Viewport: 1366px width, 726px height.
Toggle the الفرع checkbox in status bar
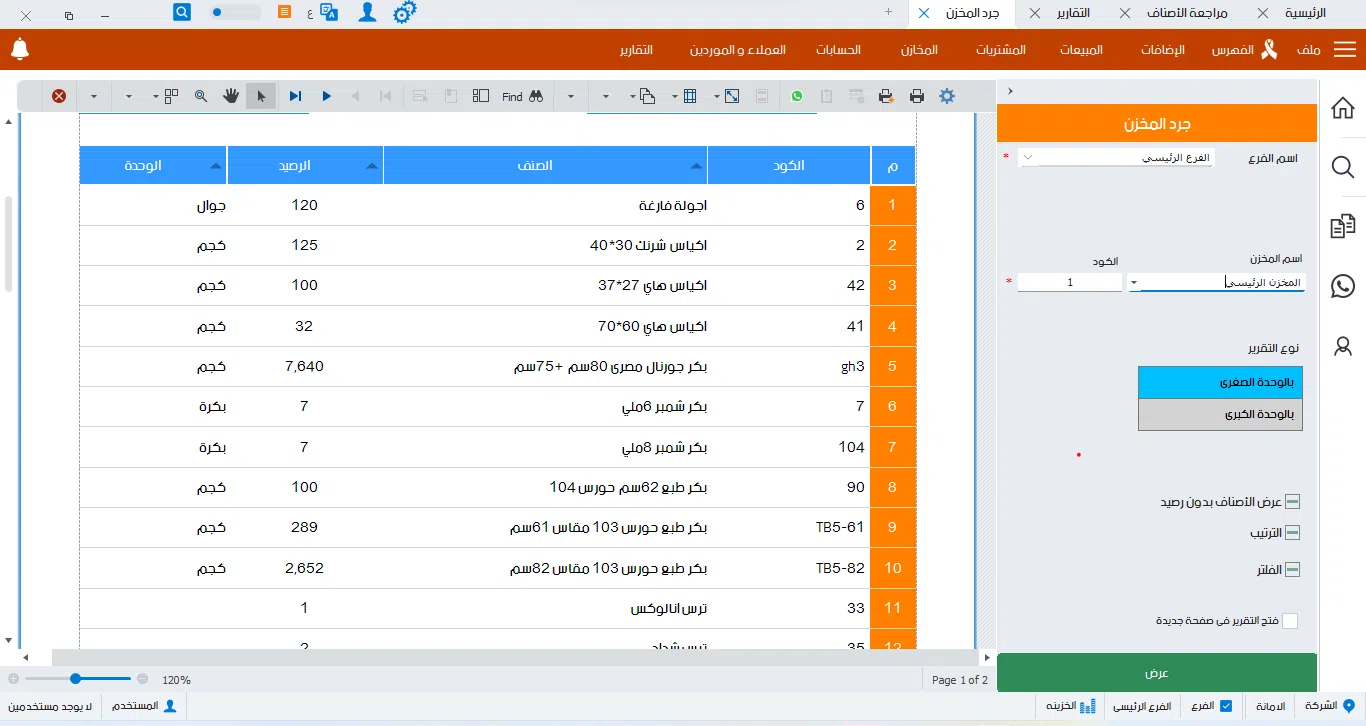[1226, 706]
